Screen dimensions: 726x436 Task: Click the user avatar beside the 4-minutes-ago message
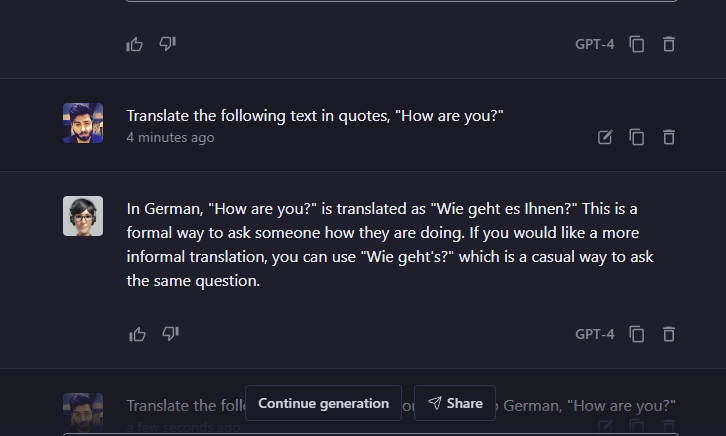pyautogui.click(x=83, y=123)
